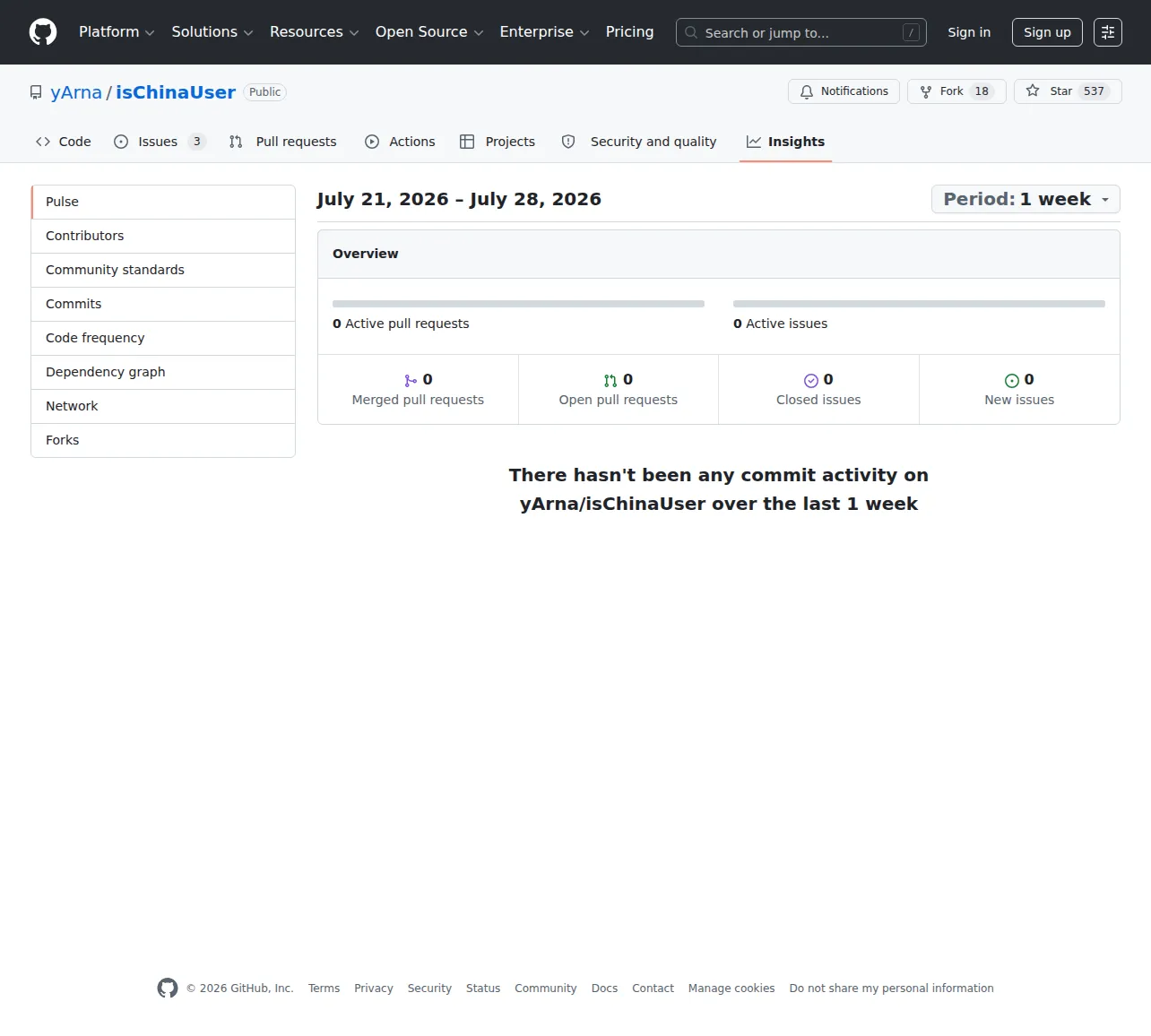Click the Pricing link

[x=629, y=32]
